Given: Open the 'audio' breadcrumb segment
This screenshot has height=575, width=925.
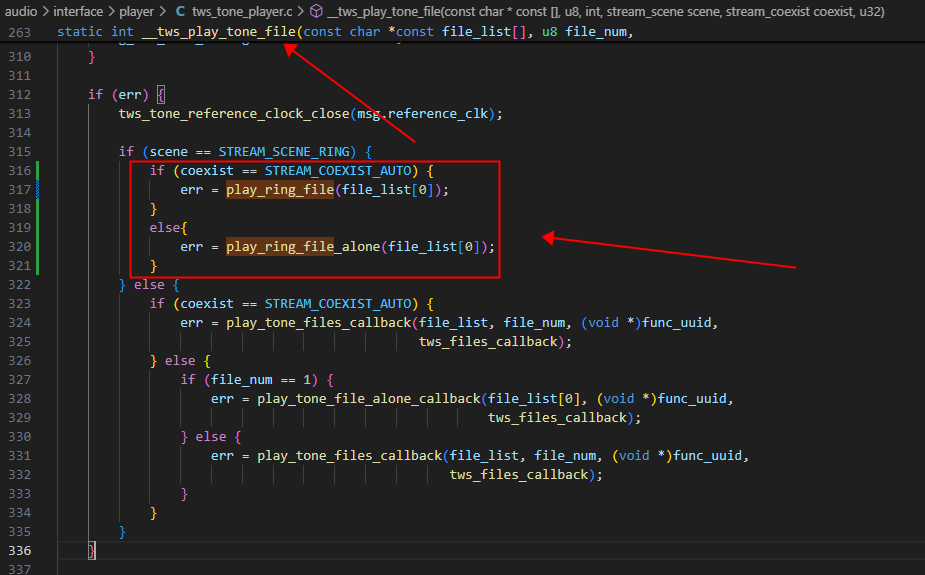Looking at the screenshot, I should (21, 11).
